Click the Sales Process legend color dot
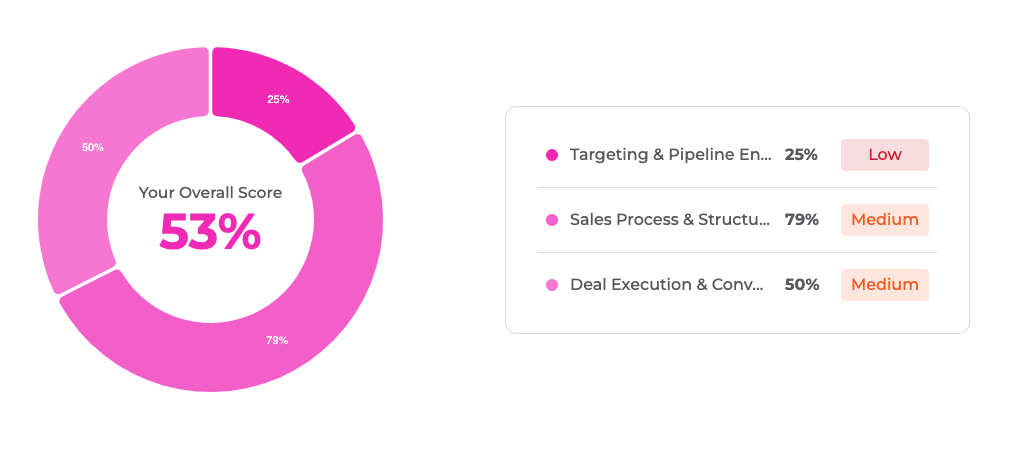This screenshot has height=453, width=1009. point(552,220)
